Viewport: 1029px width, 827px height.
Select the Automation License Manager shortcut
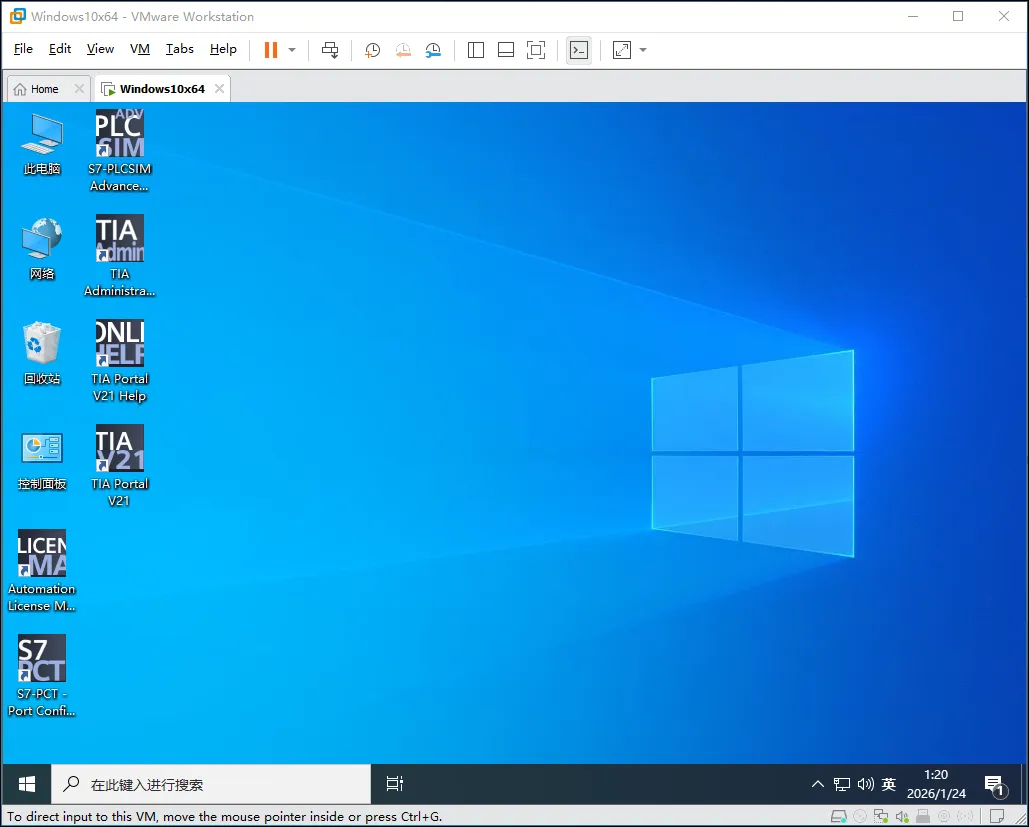pyautogui.click(x=42, y=571)
